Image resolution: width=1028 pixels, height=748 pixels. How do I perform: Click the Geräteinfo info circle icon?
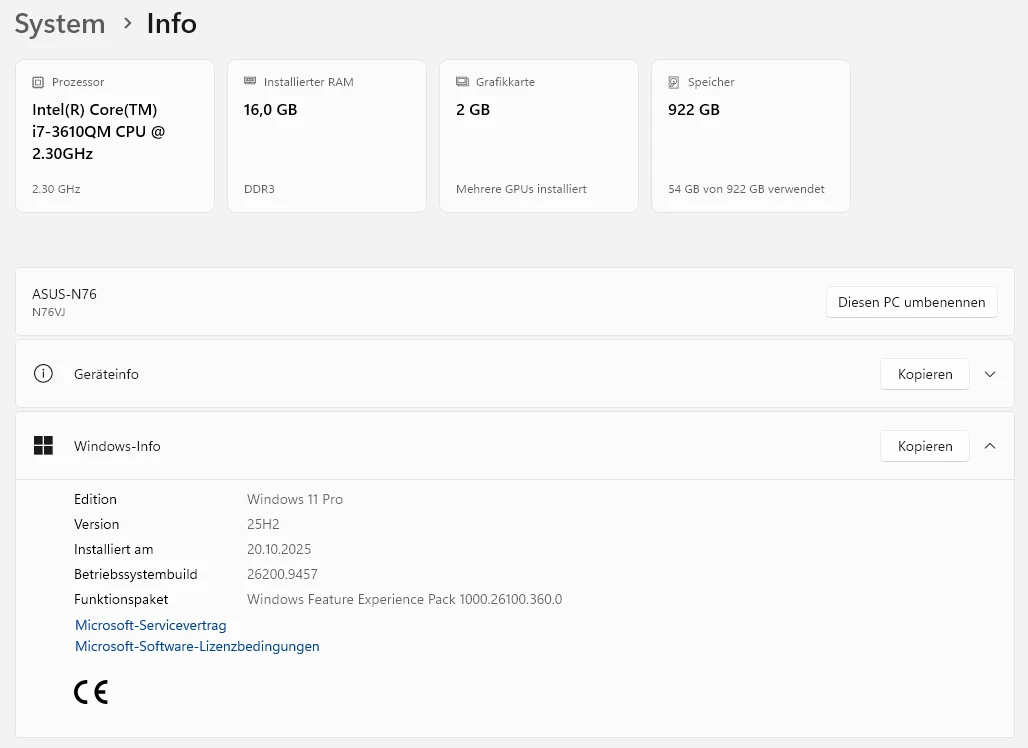click(43, 374)
